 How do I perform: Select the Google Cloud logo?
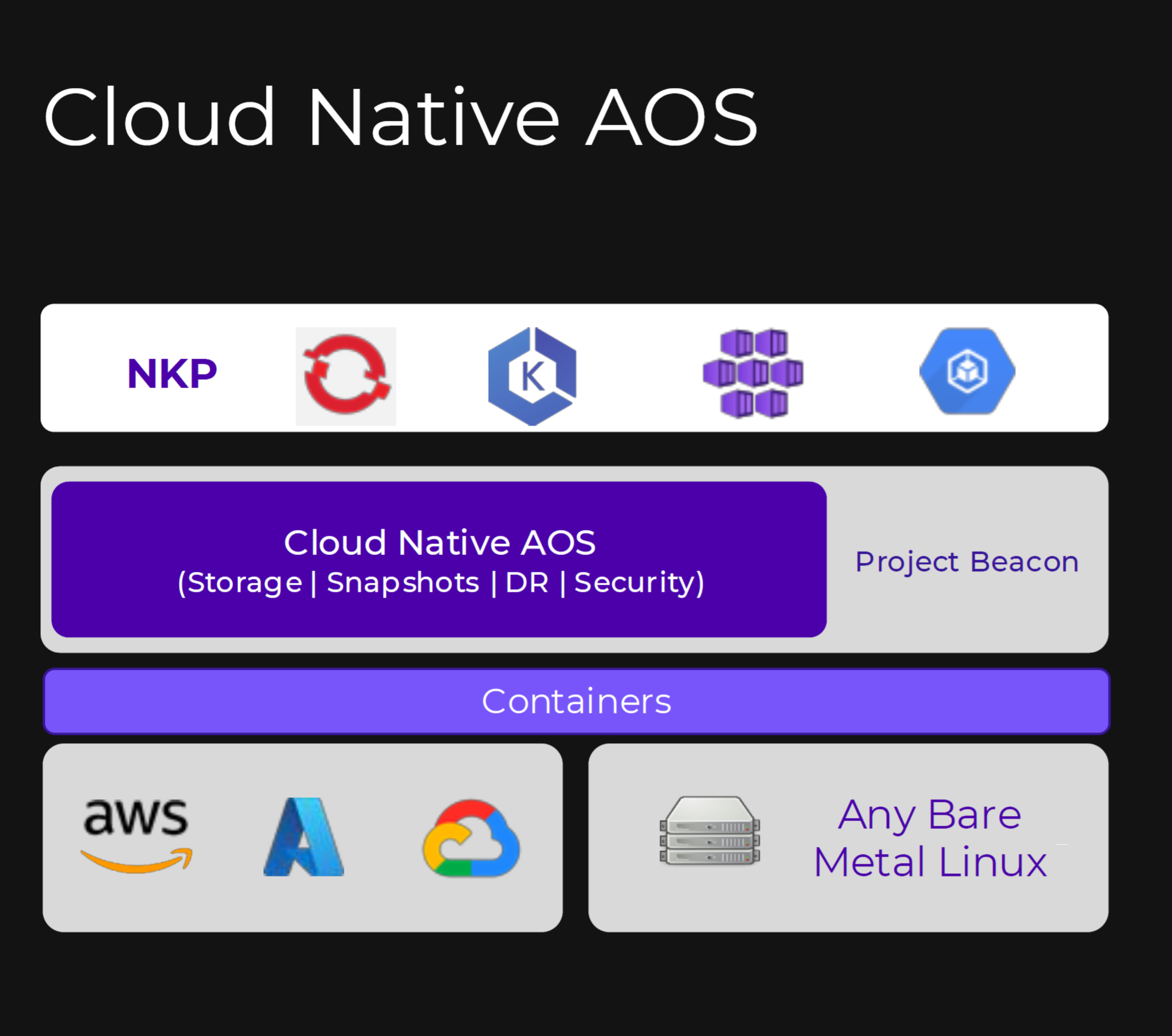click(471, 838)
